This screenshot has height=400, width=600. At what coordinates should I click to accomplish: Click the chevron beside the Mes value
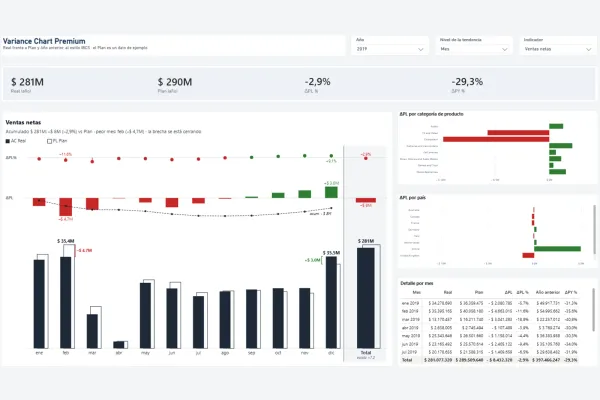click(504, 49)
